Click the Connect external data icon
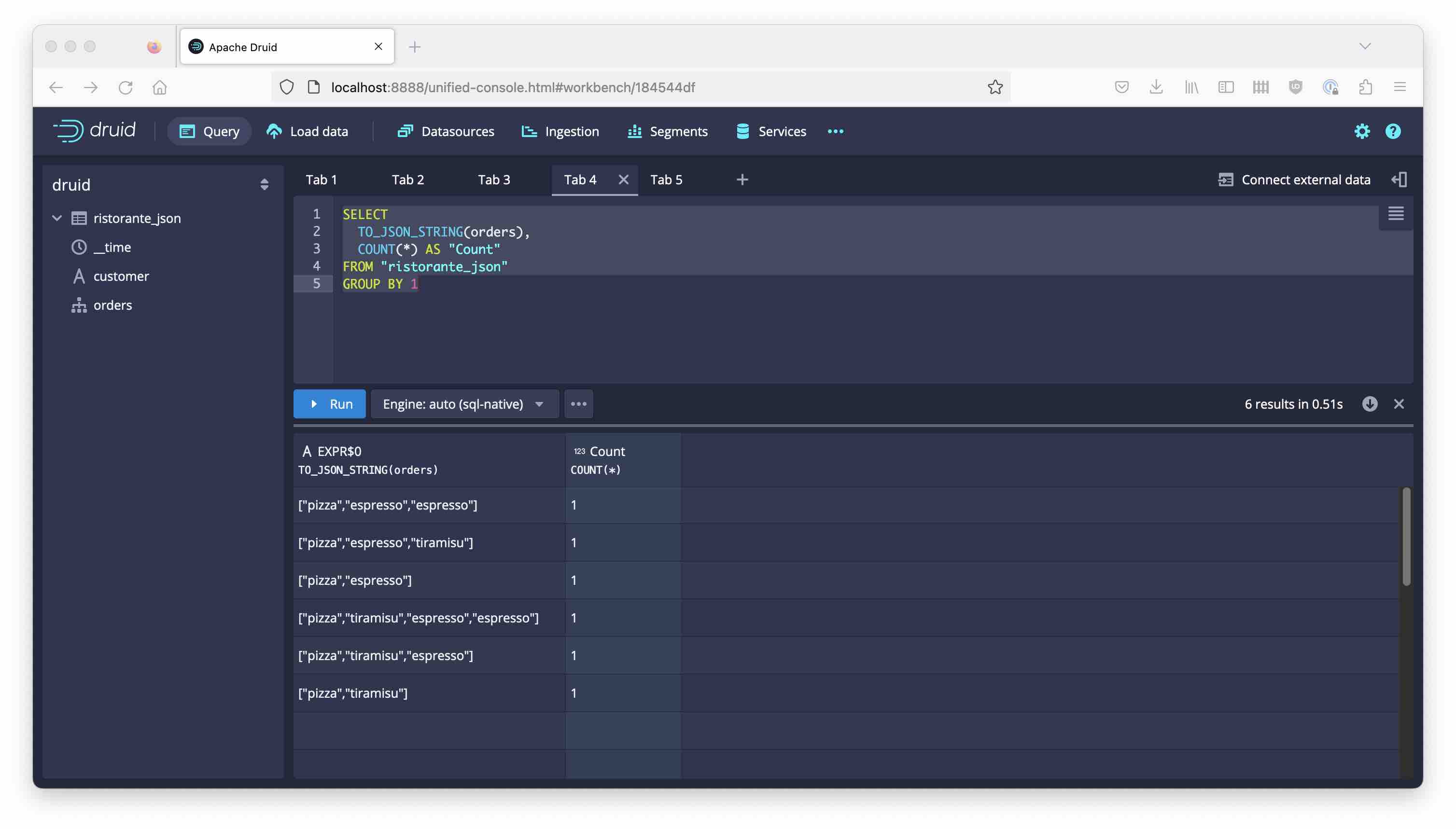This screenshot has height=829, width=1456. (x=1224, y=180)
